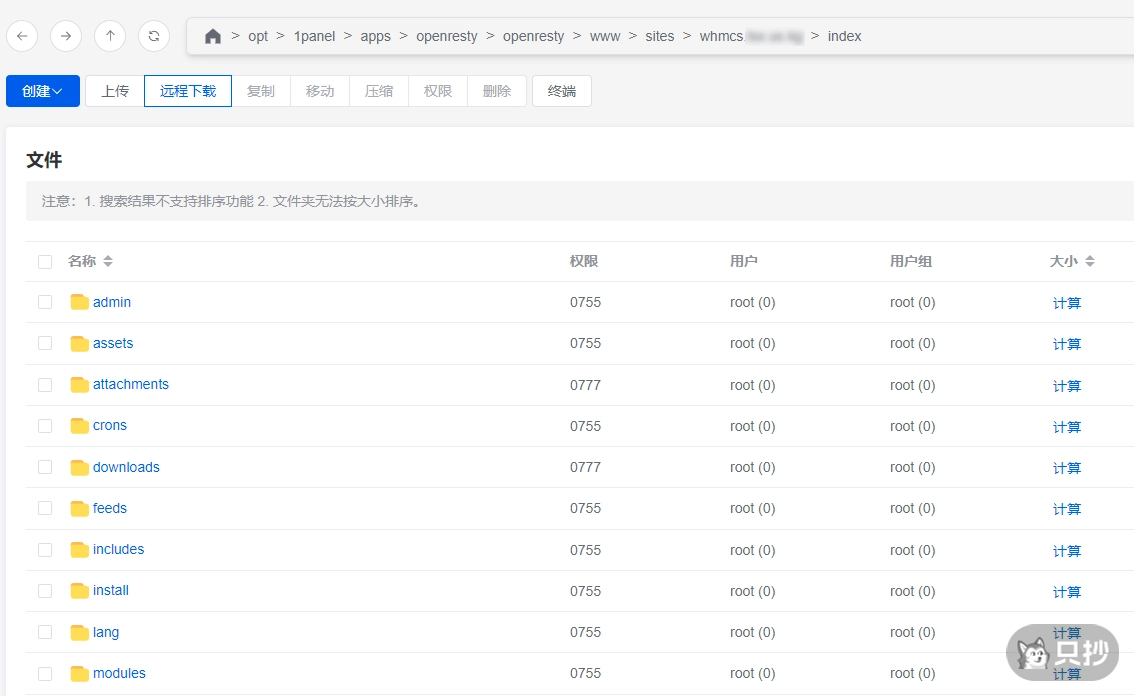The height and width of the screenshot is (696, 1134).
Task: Click the back navigation arrow icon
Action: 22,36
